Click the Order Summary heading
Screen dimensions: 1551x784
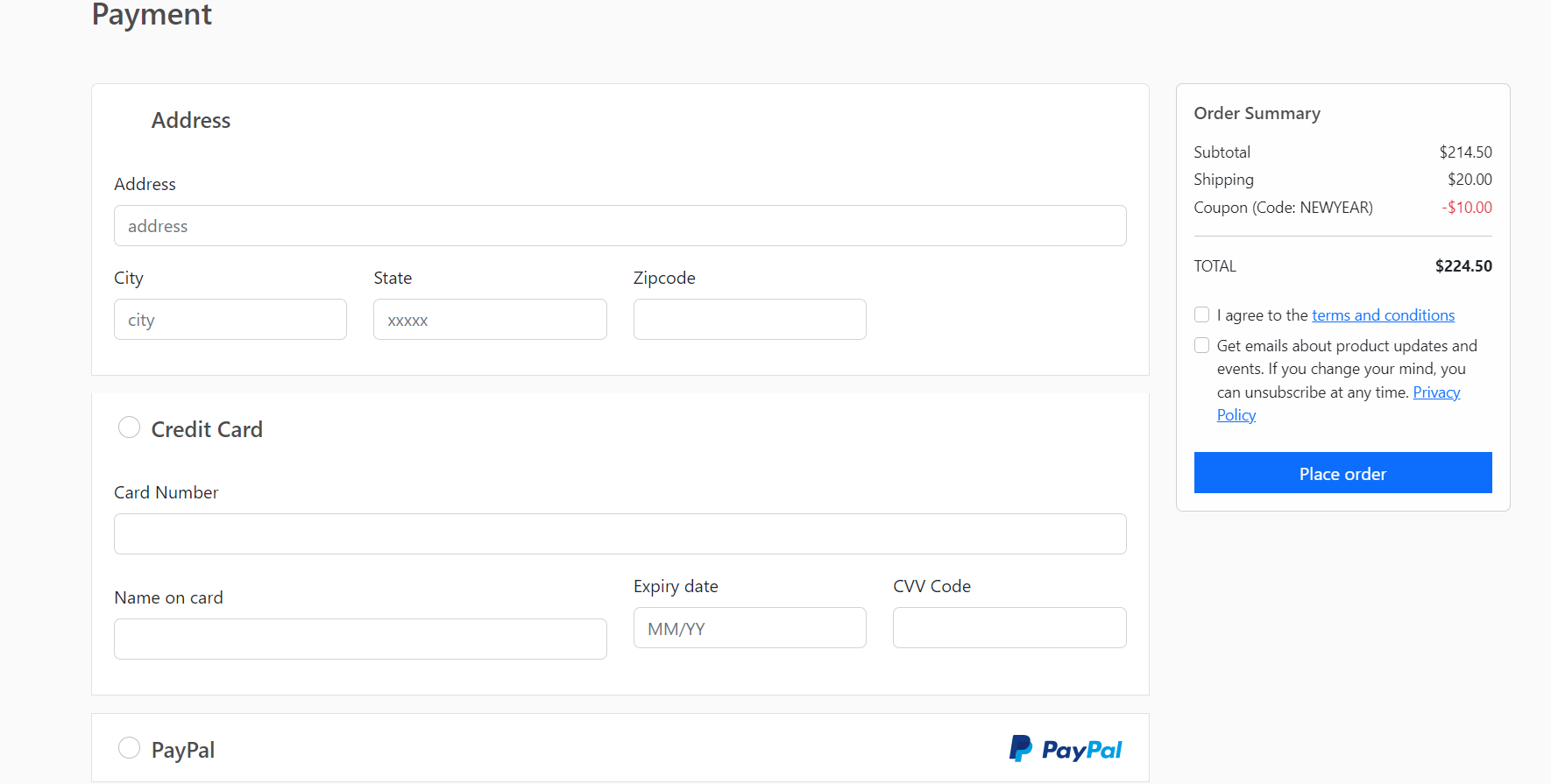[1257, 114]
